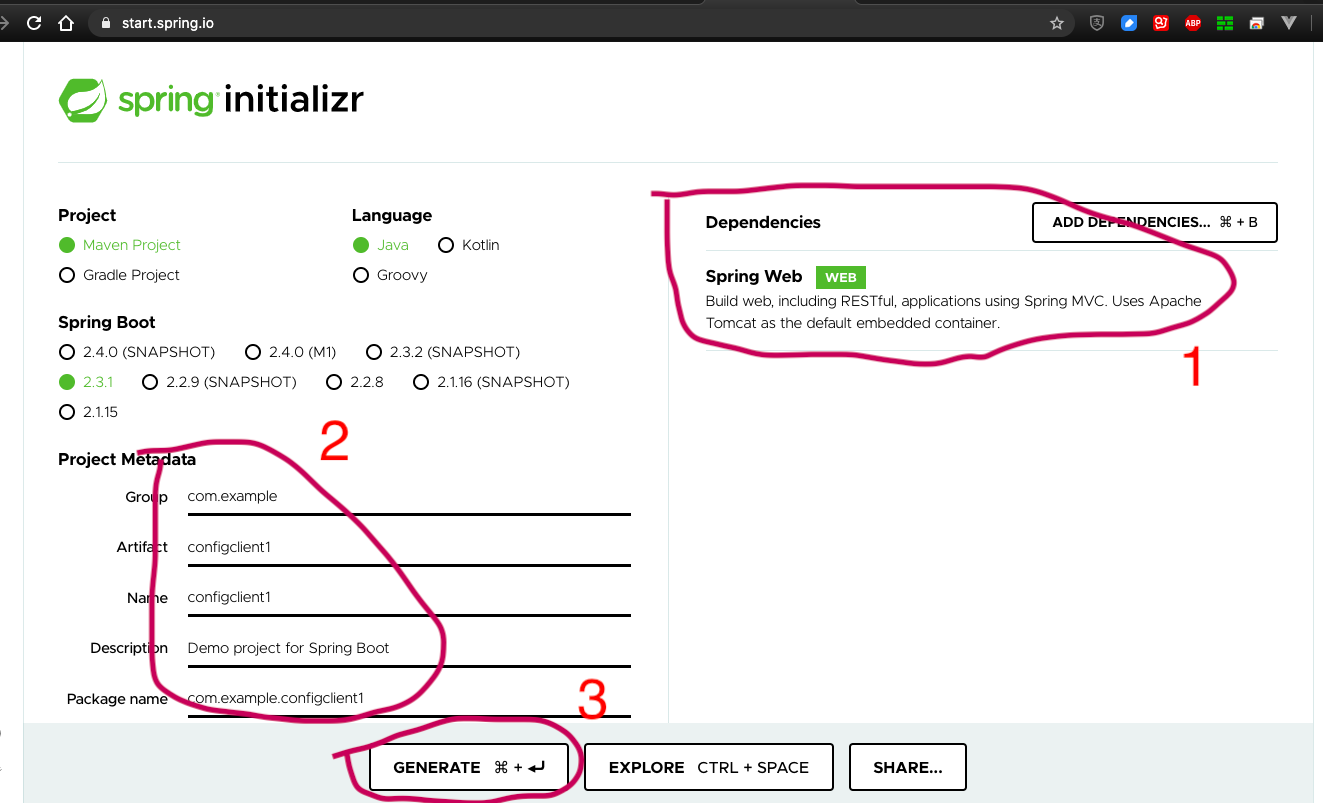Open the shield extension icon
This screenshot has width=1323, height=803.
(x=1097, y=23)
